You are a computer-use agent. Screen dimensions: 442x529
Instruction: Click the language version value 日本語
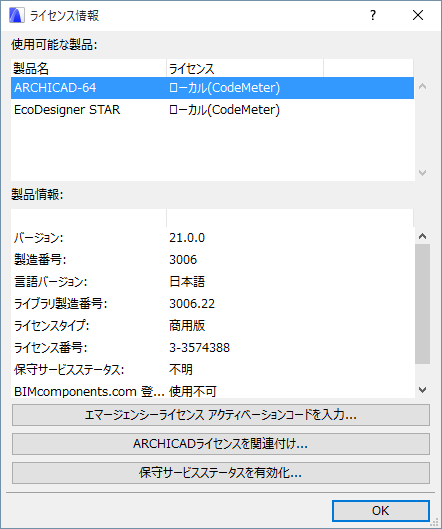tap(187, 282)
